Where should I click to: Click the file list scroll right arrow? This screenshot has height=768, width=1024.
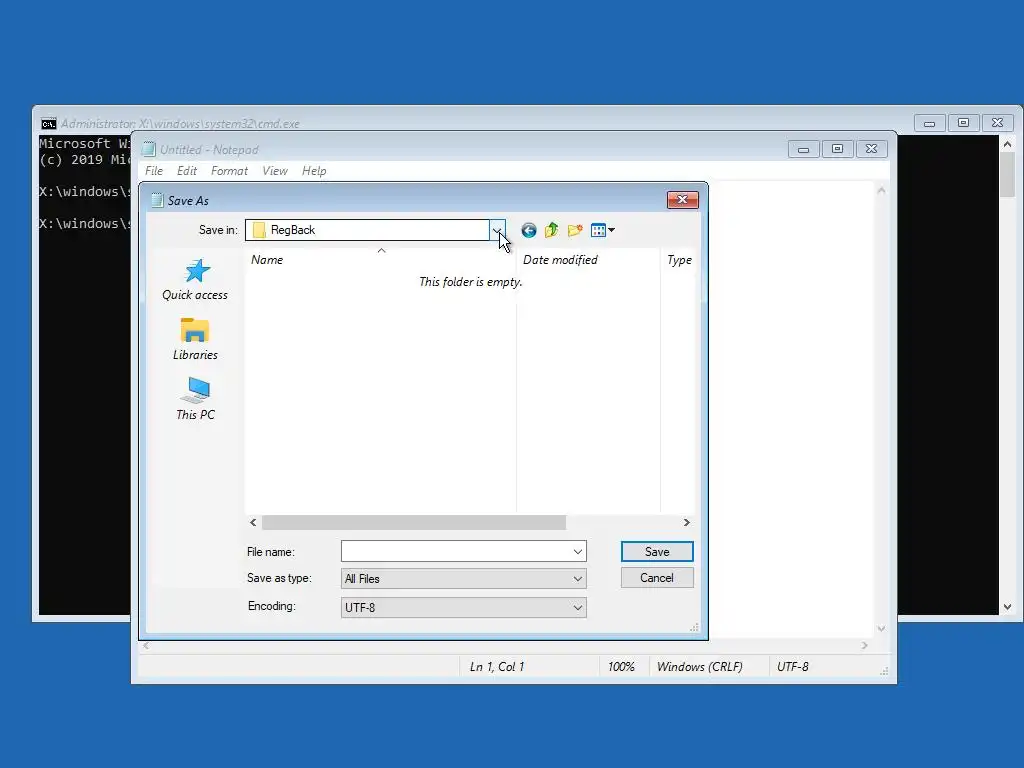(686, 522)
